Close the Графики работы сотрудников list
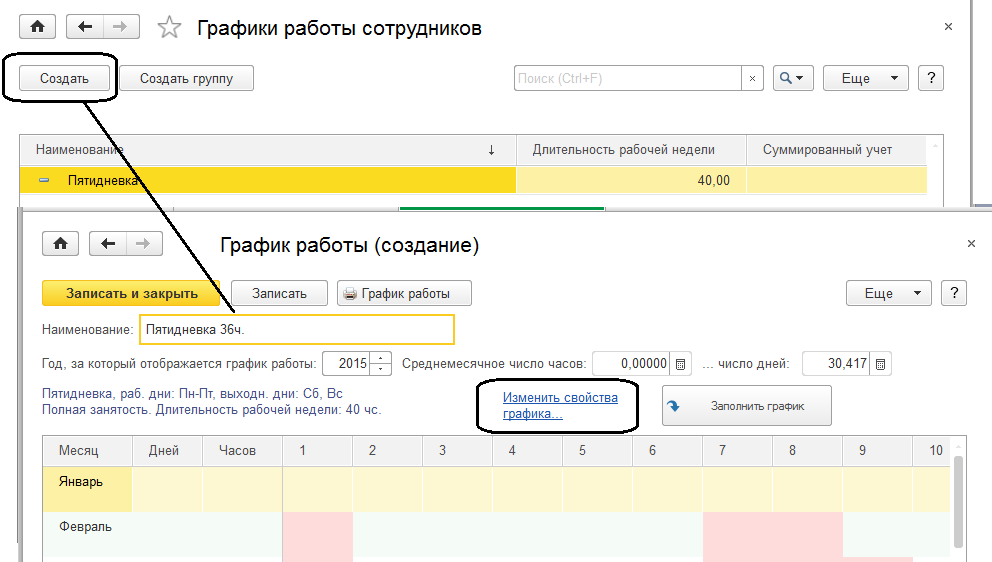 coord(948,27)
